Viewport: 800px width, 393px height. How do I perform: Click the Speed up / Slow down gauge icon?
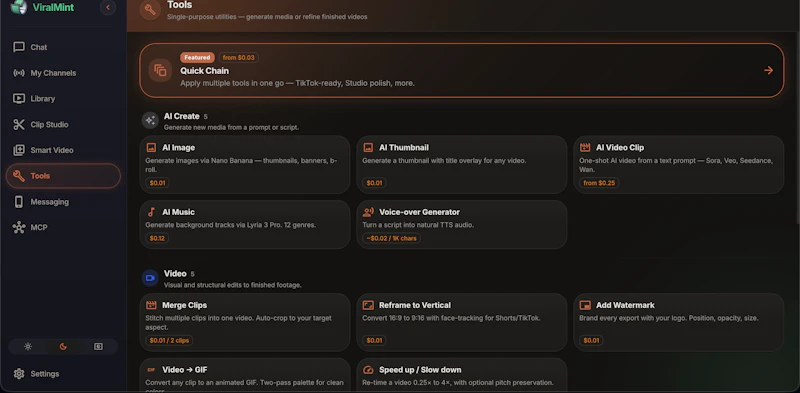pyautogui.click(x=368, y=370)
